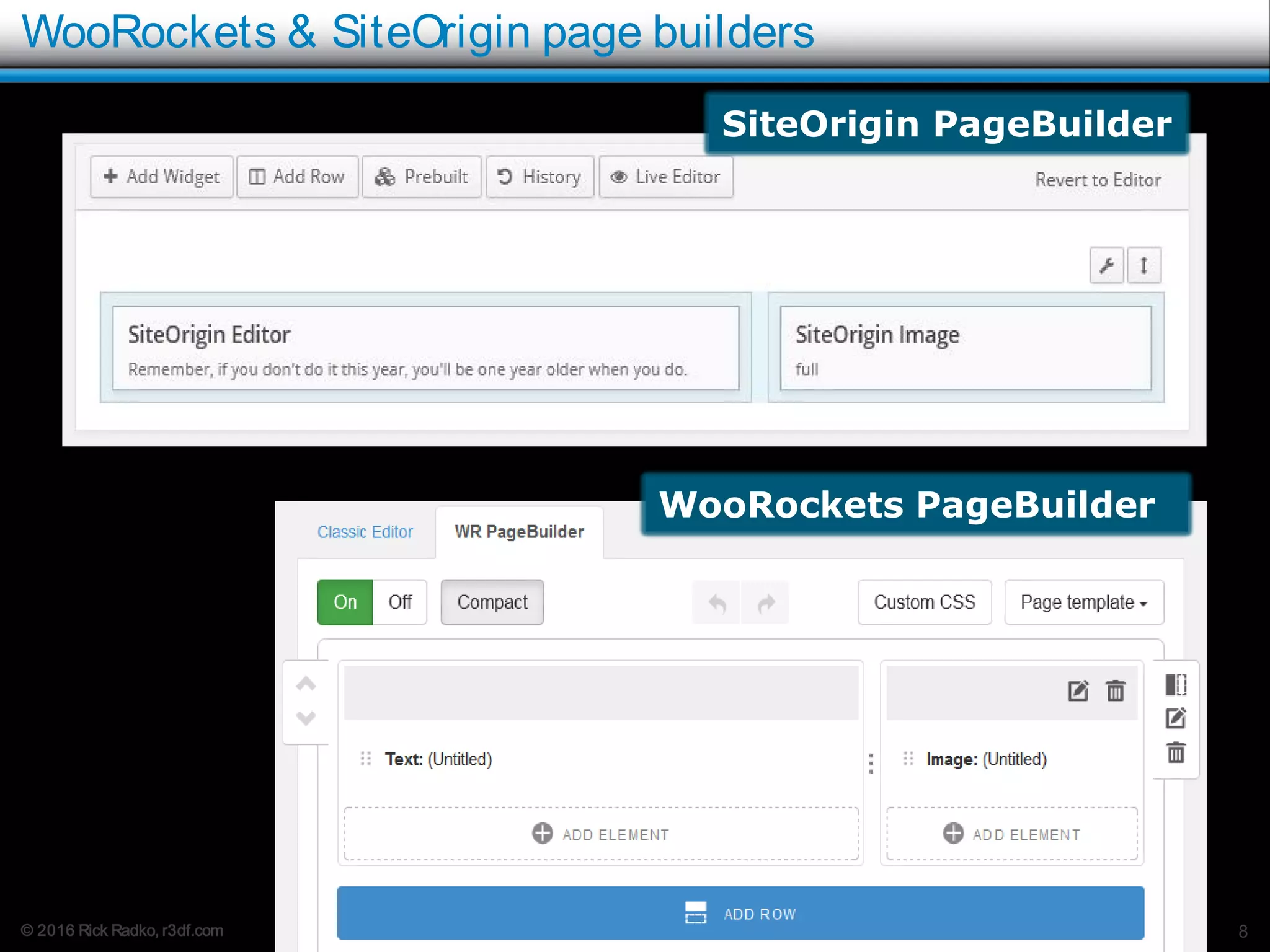
Task: Select the Text: (Untitled) element
Action: click(x=438, y=759)
